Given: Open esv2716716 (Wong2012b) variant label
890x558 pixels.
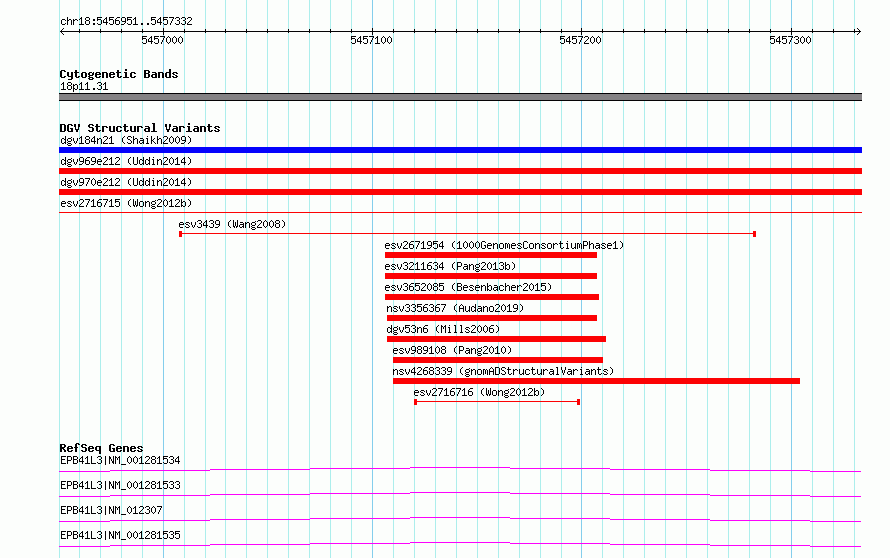Looking at the screenshot, I should pyautogui.click(x=479, y=392).
